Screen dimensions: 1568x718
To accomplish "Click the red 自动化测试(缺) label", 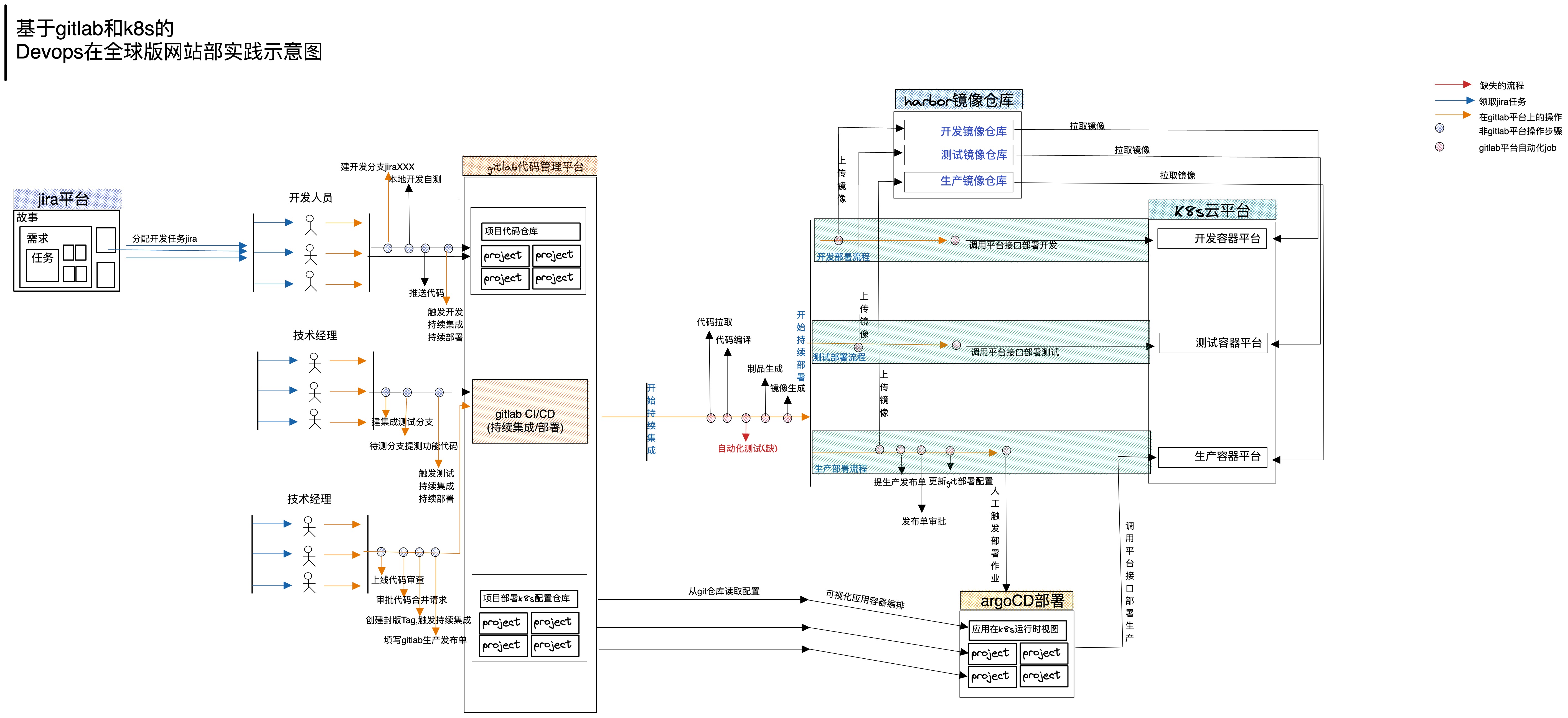I will [x=748, y=449].
